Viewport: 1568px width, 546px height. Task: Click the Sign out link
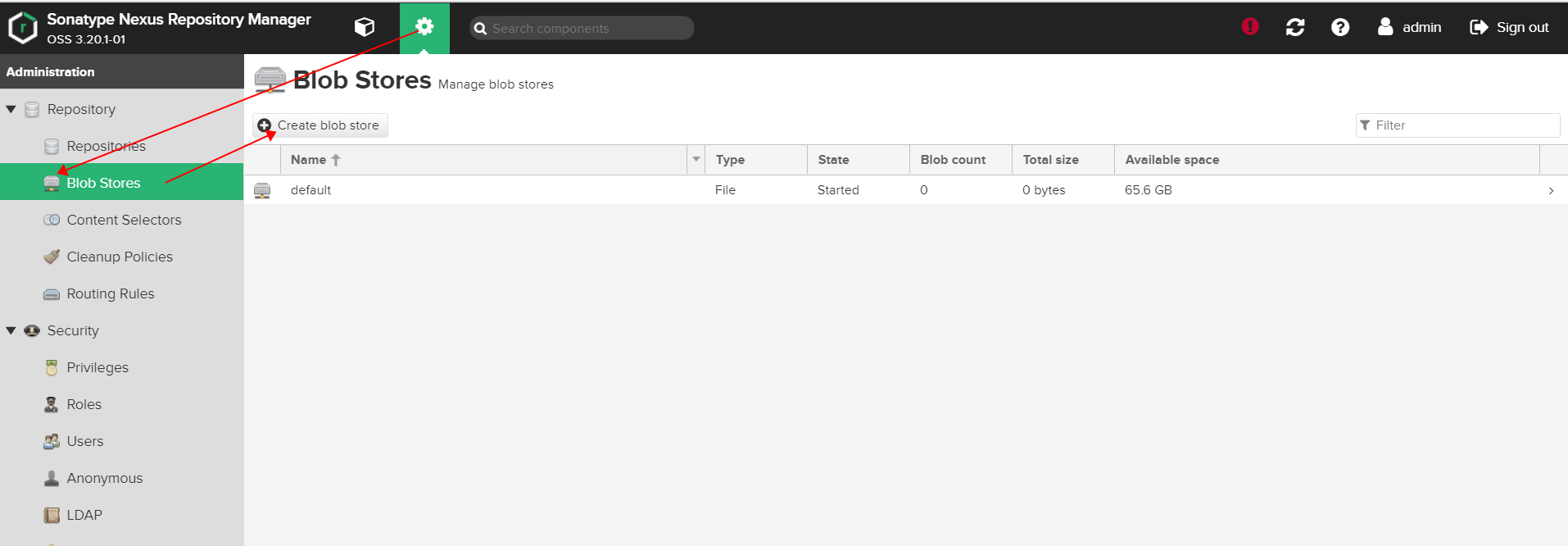coord(1522,27)
